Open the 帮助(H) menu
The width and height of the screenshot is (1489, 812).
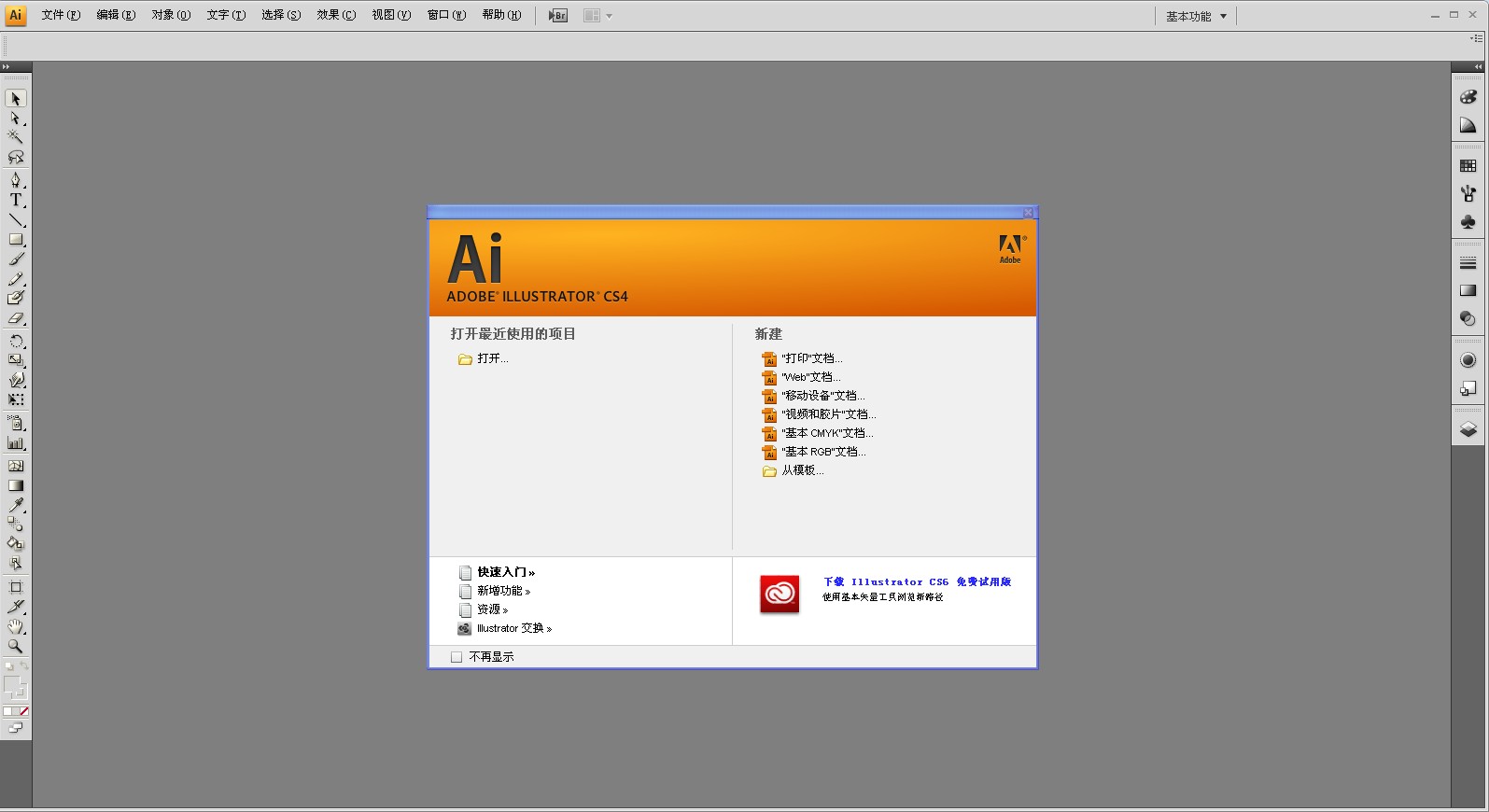(x=501, y=15)
